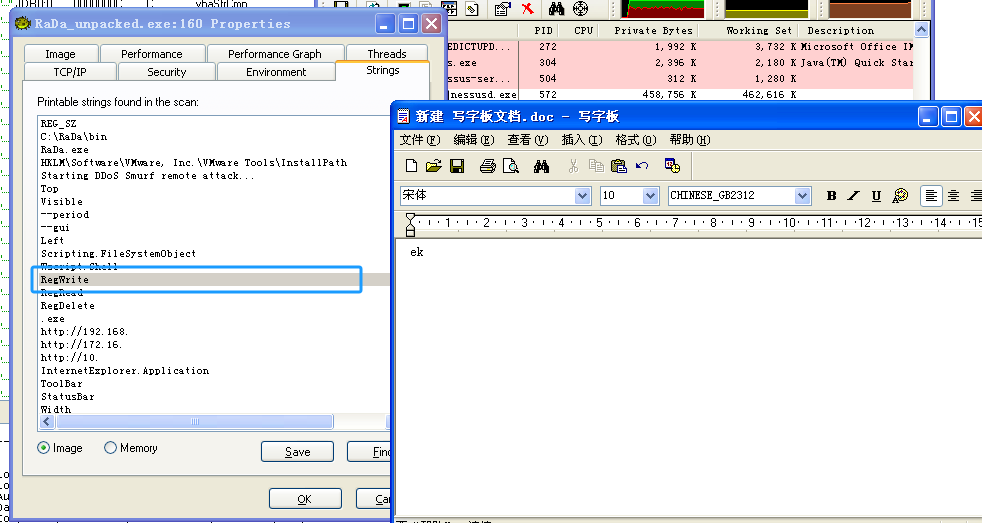The width and height of the screenshot is (982, 523).
Task: Open the font size 10 dropdown
Action: pos(651,195)
